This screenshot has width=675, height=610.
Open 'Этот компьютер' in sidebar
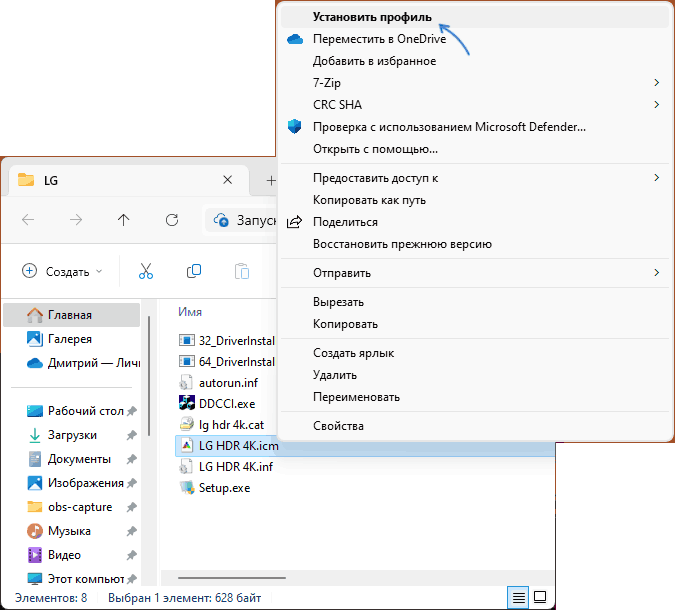point(71,579)
